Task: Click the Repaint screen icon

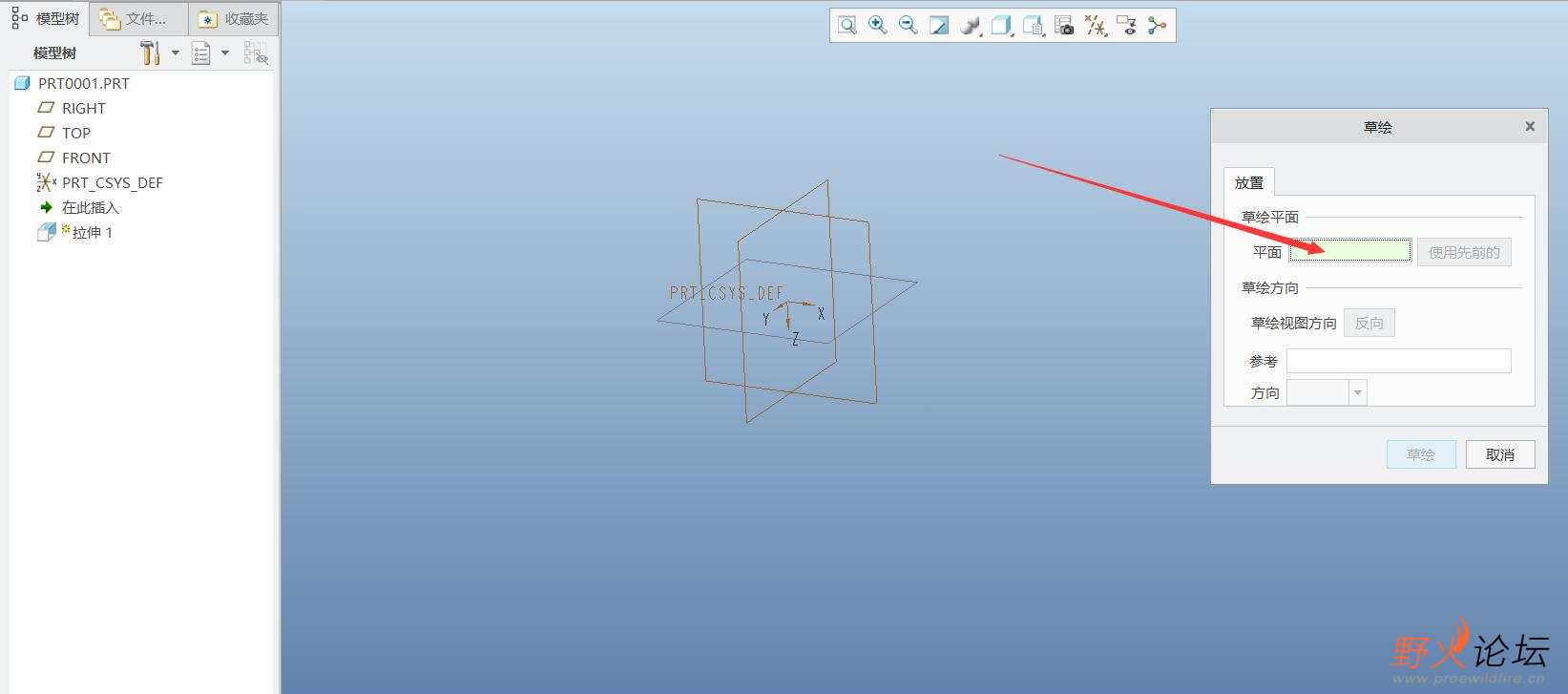Action: [x=939, y=26]
